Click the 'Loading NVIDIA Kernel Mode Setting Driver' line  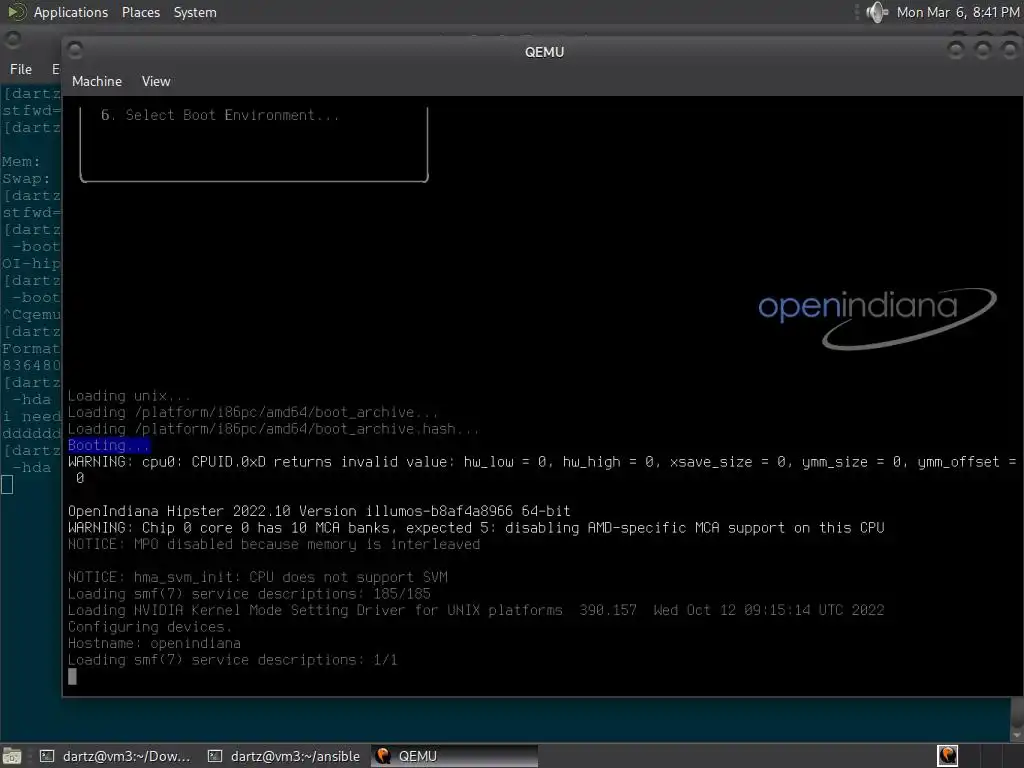tap(476, 610)
